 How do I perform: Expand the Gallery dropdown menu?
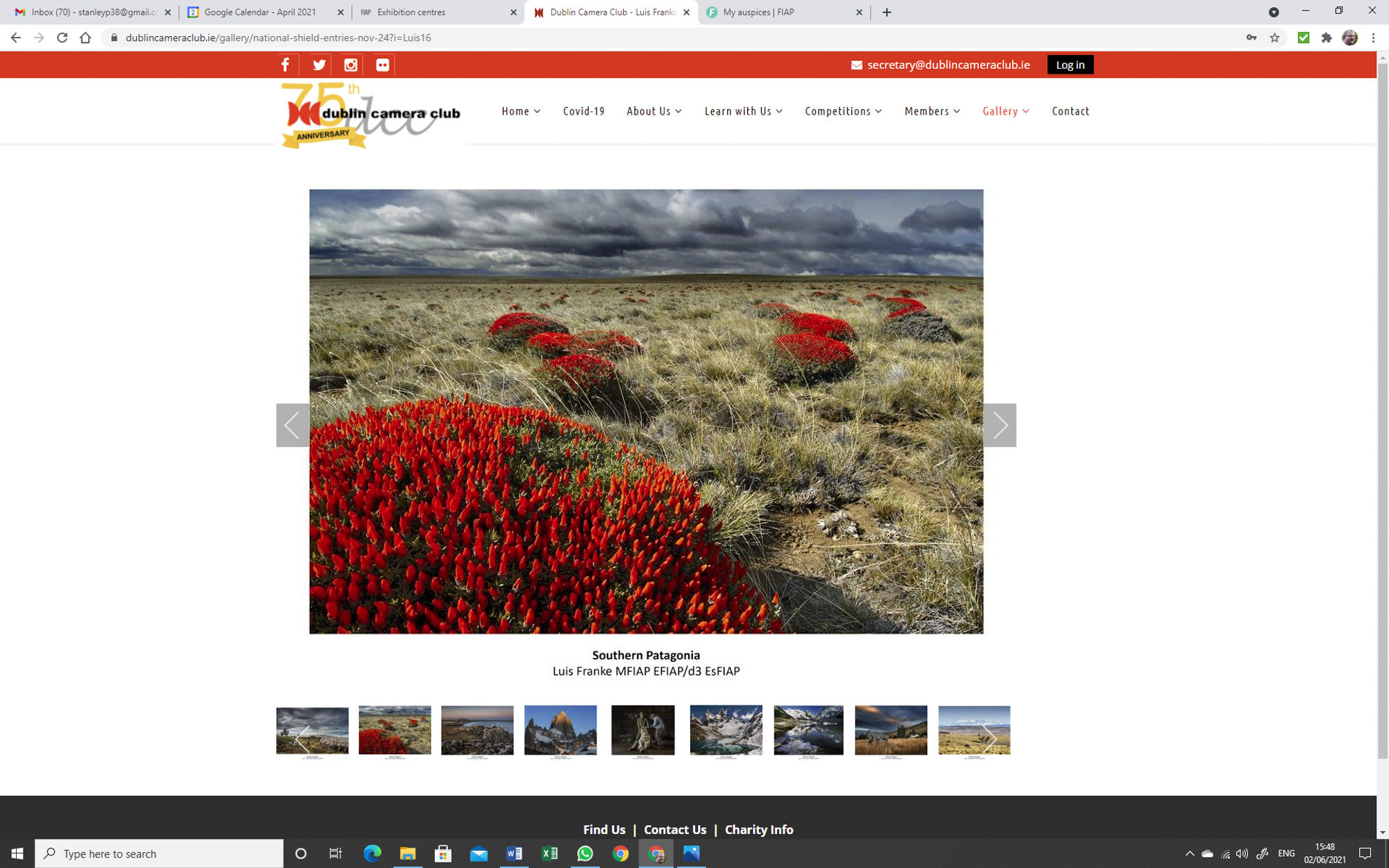tap(1006, 111)
